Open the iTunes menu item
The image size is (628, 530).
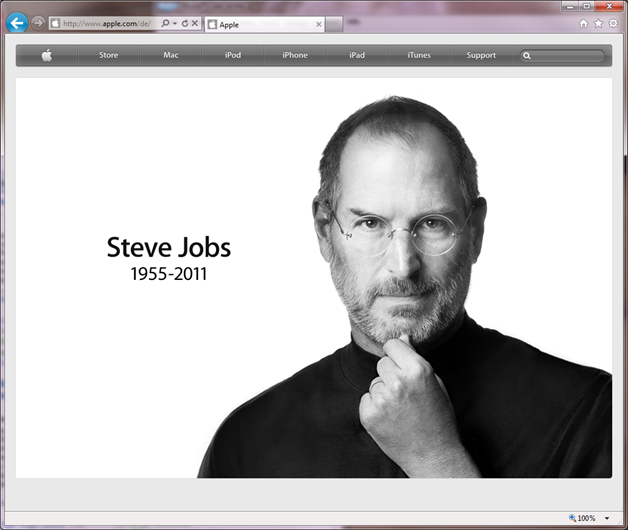(x=419, y=55)
